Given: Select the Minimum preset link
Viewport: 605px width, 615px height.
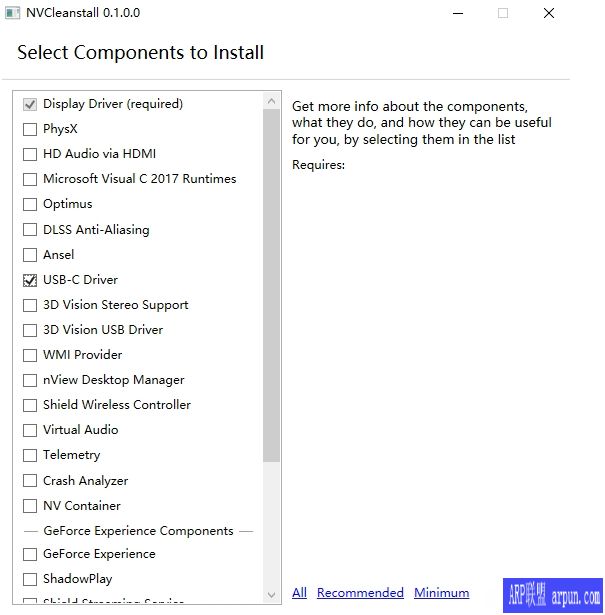Looking at the screenshot, I should tap(441, 593).
